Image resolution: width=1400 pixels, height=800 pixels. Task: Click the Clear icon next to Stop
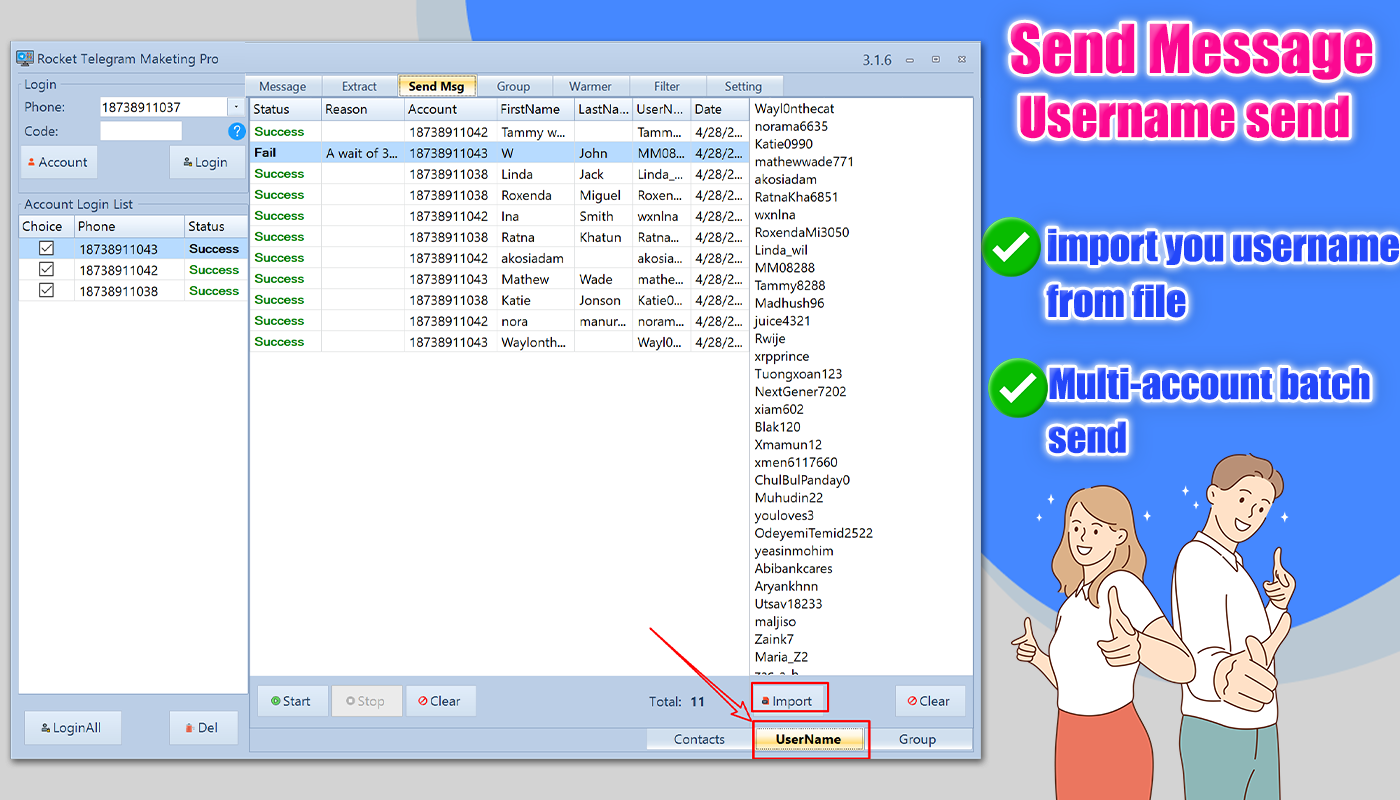(424, 701)
